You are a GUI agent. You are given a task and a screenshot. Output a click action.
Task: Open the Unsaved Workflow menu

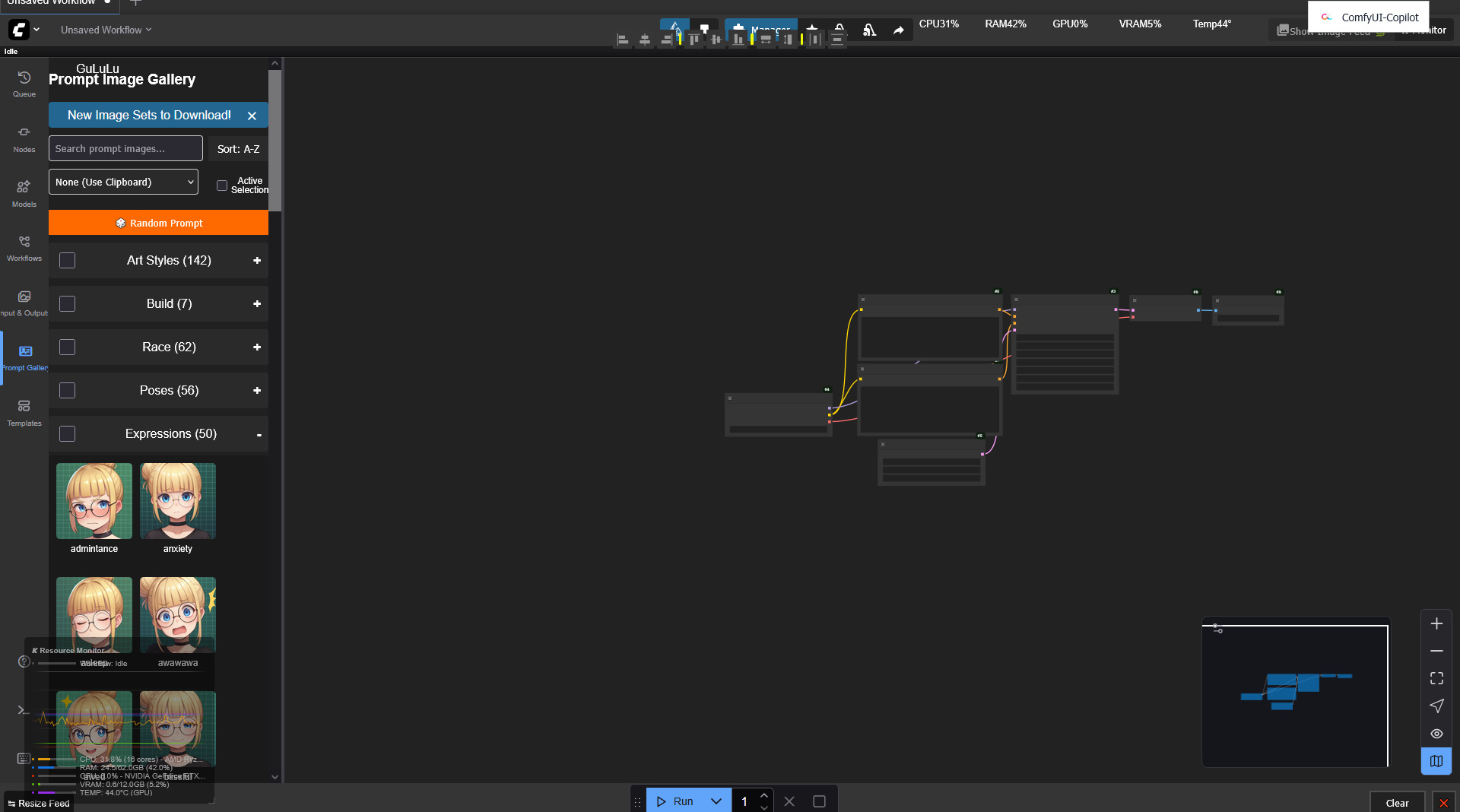(106, 30)
